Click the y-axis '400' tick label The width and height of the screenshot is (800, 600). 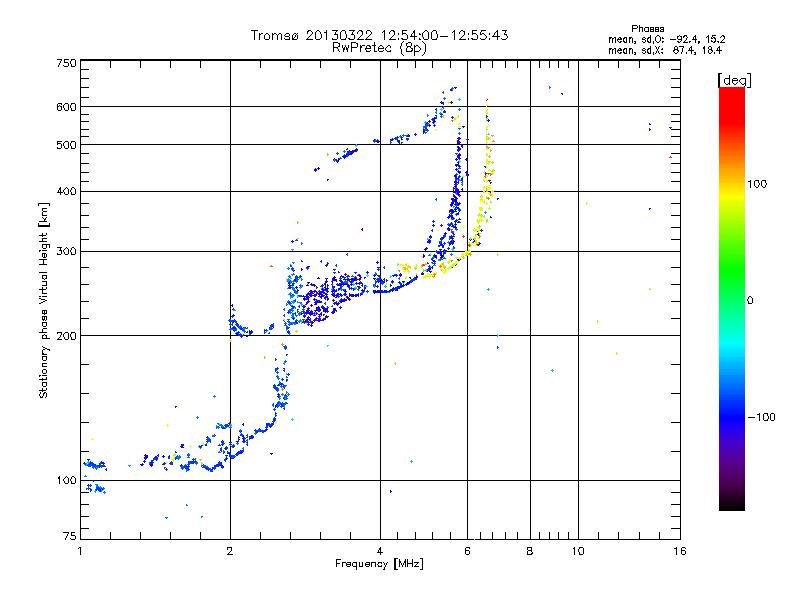coord(66,192)
